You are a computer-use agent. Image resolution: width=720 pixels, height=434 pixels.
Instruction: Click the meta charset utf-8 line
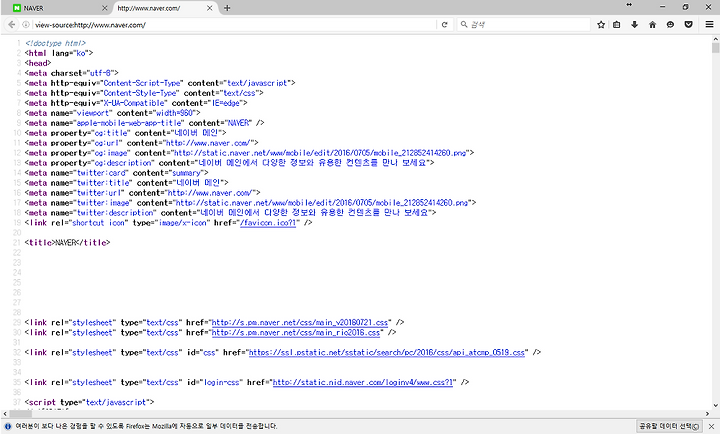(72, 73)
